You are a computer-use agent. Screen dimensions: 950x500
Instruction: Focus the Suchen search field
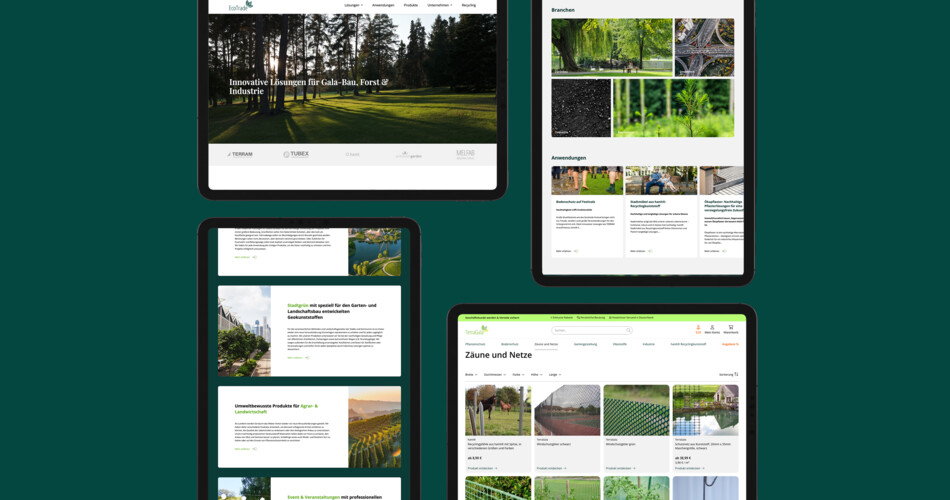[591, 330]
